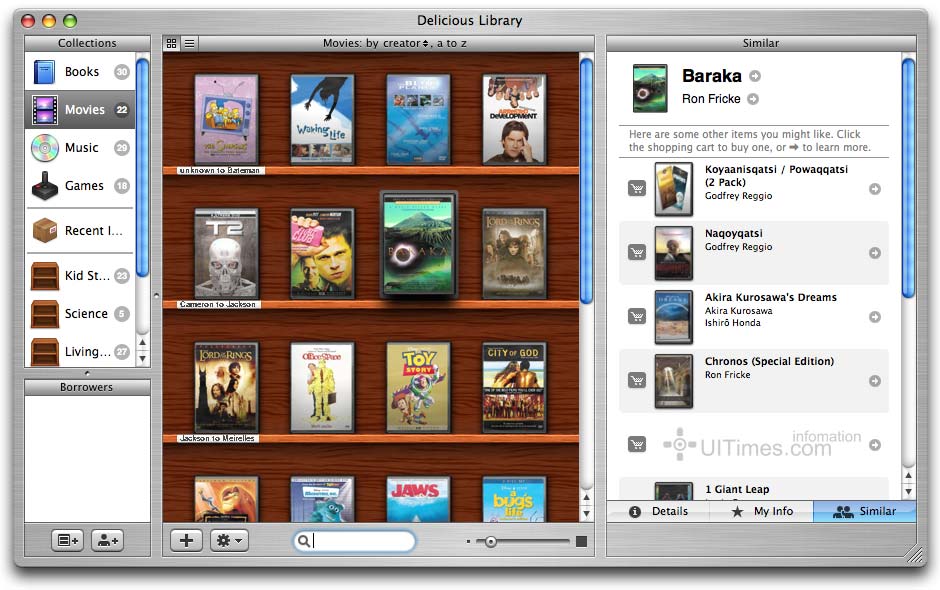This screenshot has width=940, height=590.
Task: Click the Koyaanisqatsi / Powaqqatsi title
Action: click(x=776, y=176)
